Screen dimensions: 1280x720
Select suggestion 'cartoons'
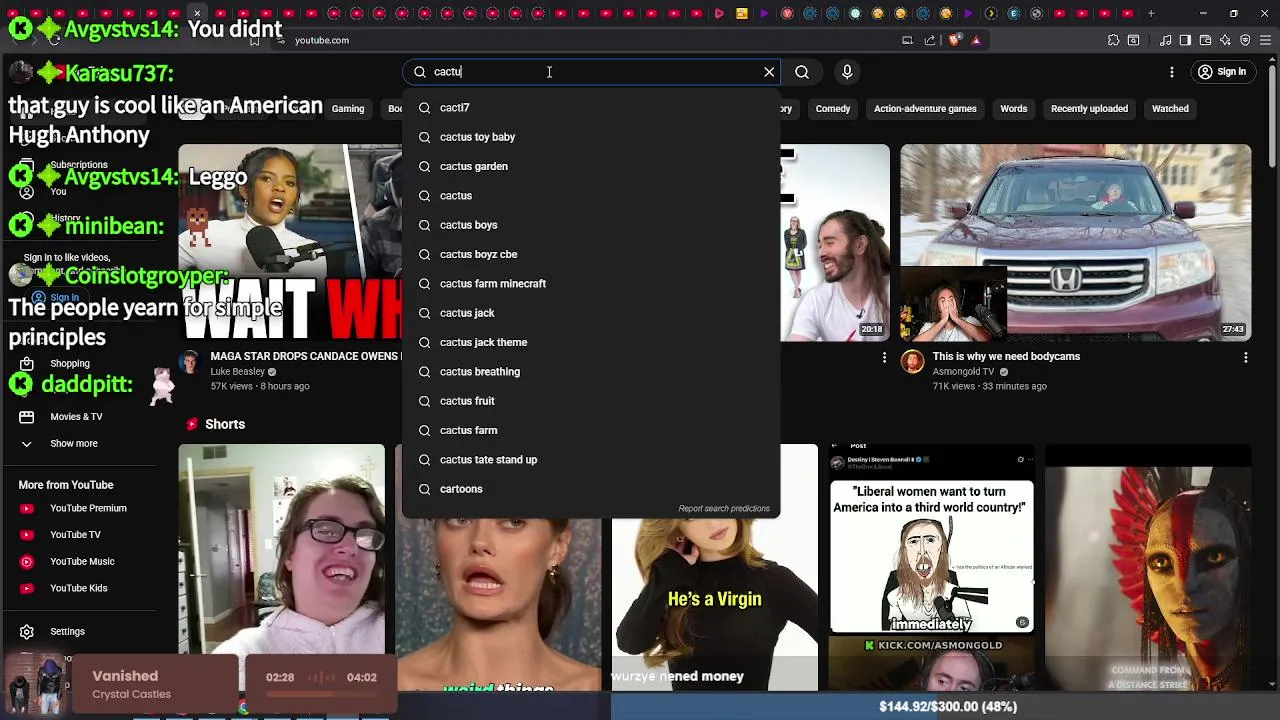click(590, 489)
